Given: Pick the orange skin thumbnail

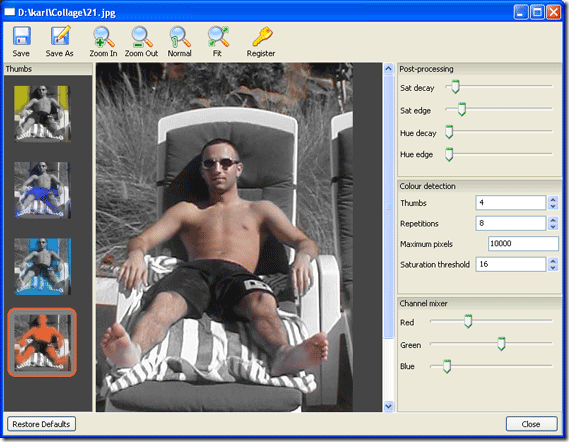Looking at the screenshot, I should (42, 342).
